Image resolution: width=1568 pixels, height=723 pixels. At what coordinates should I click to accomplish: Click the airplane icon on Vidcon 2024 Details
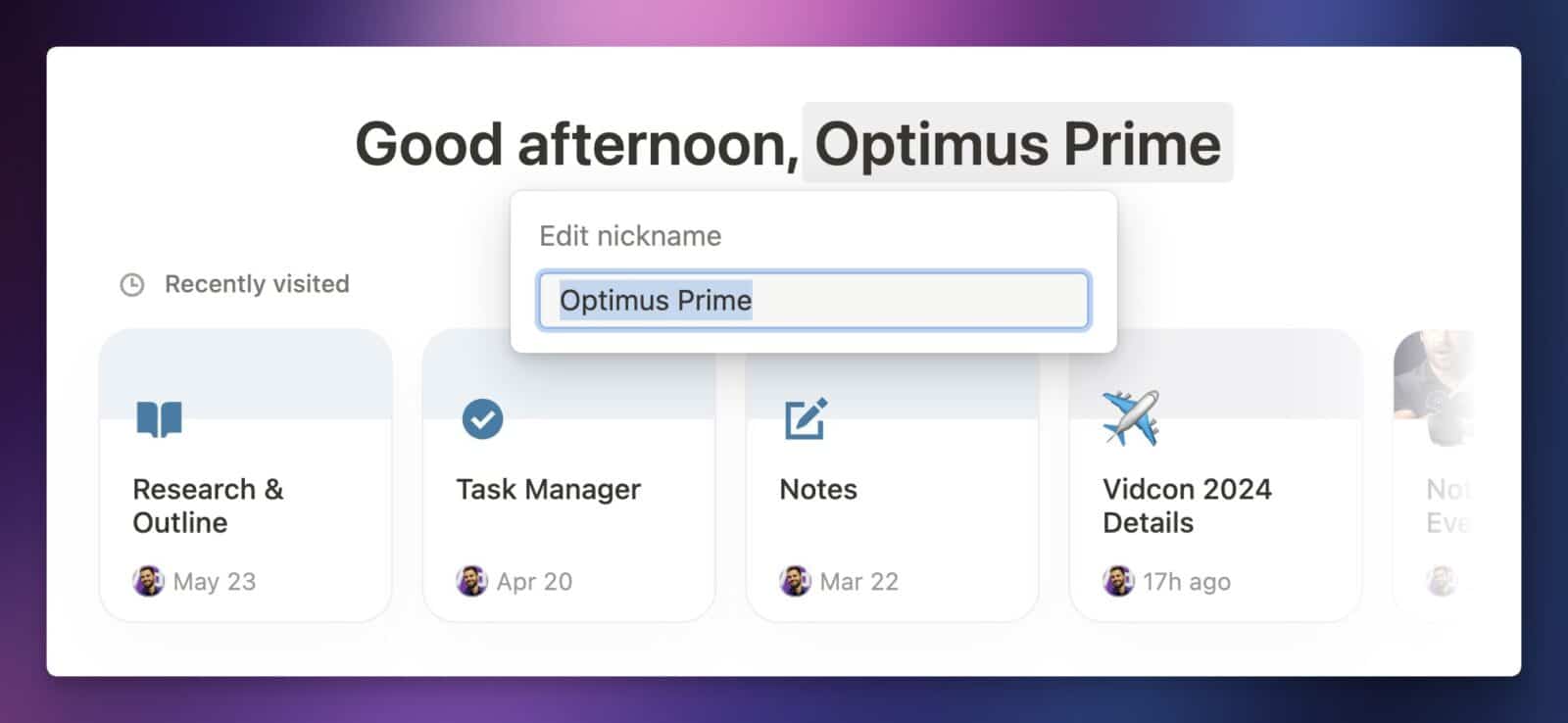coord(1130,417)
